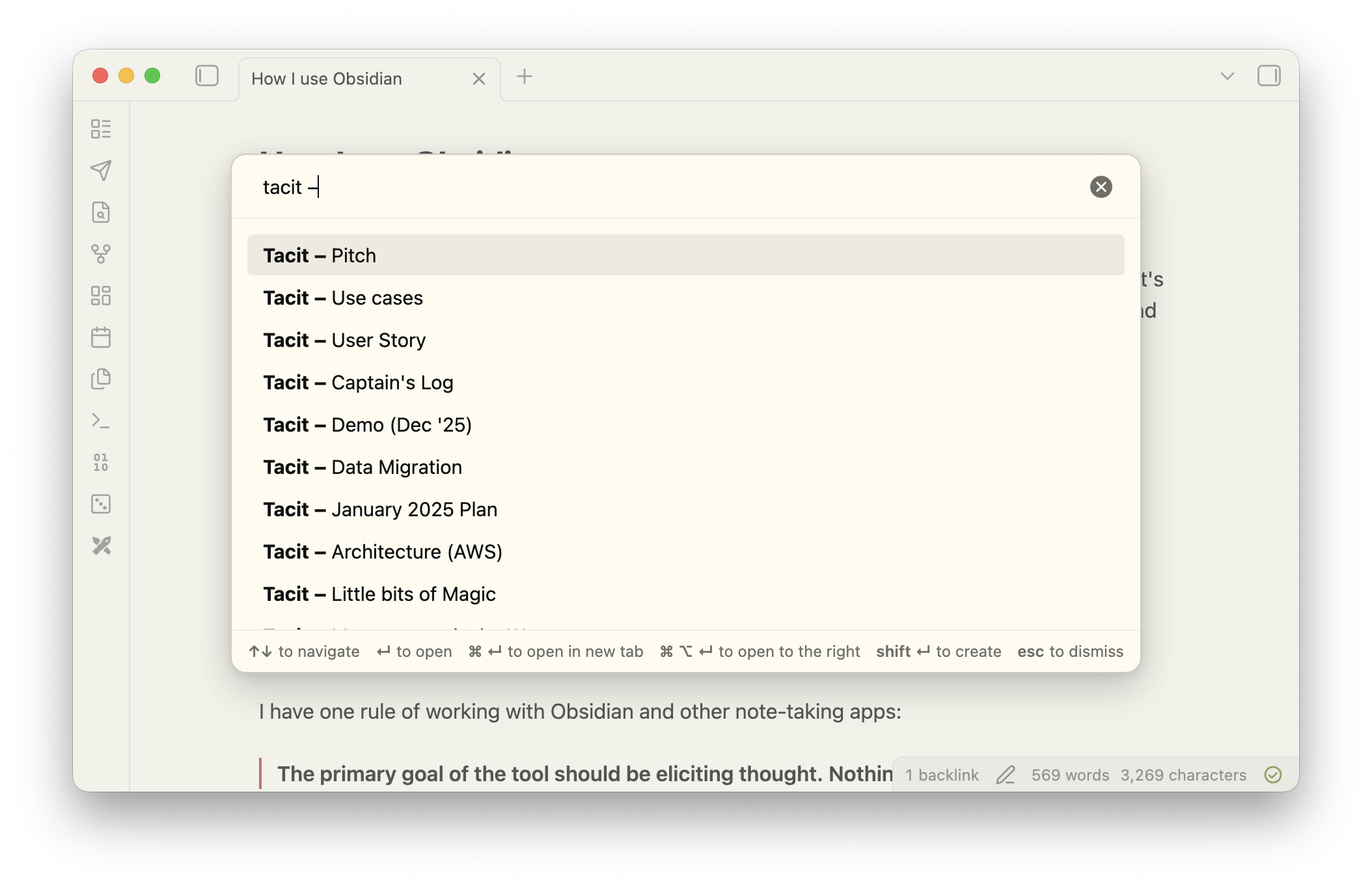1372x888 pixels.
Task: Click the templates copy-files icon
Action: pos(101,379)
